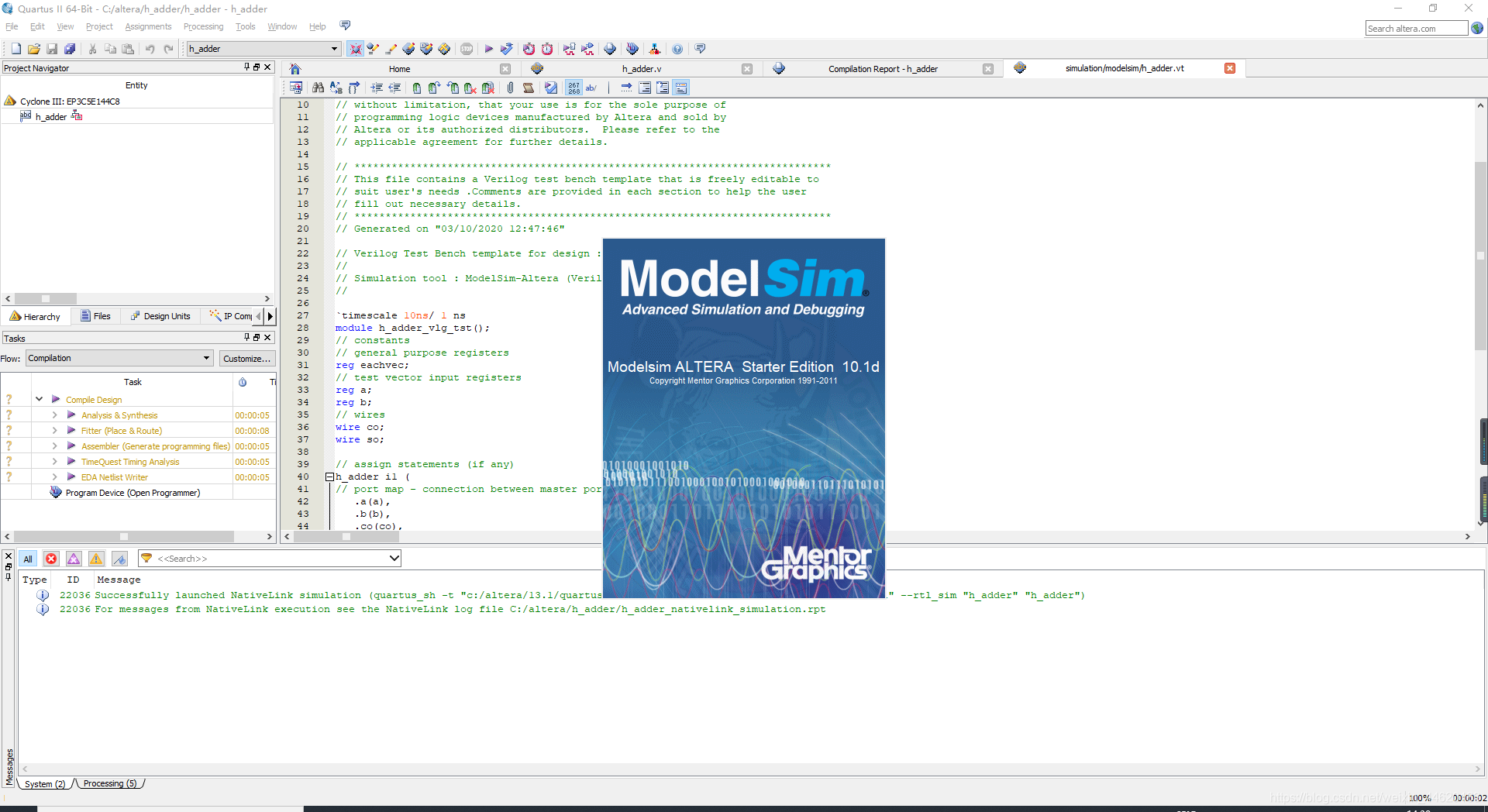Click the Analyze Current File check icon
The height and width of the screenshot is (812, 1488).
[551, 88]
